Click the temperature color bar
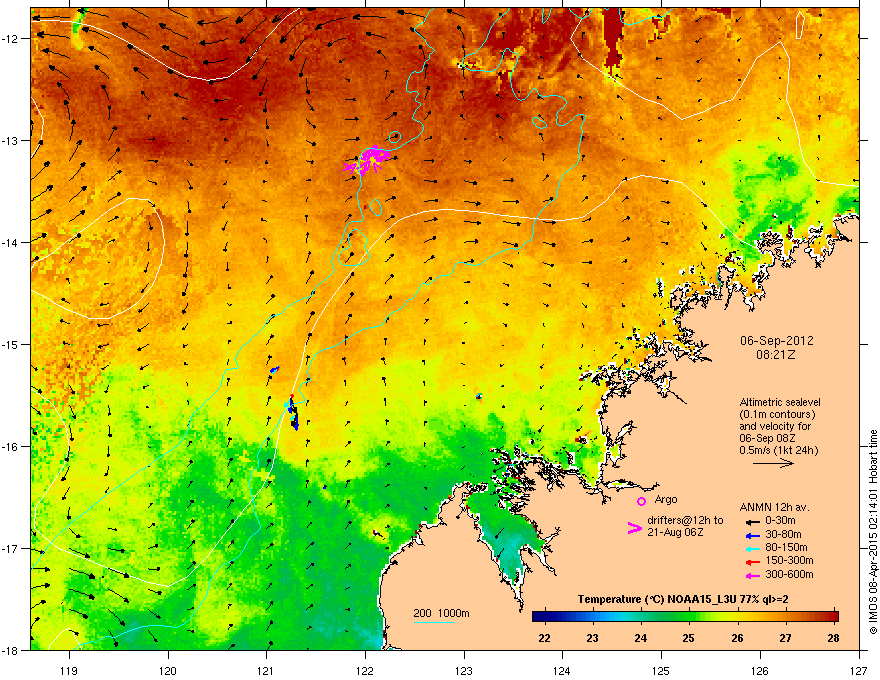The image size is (880, 680). 685,617
